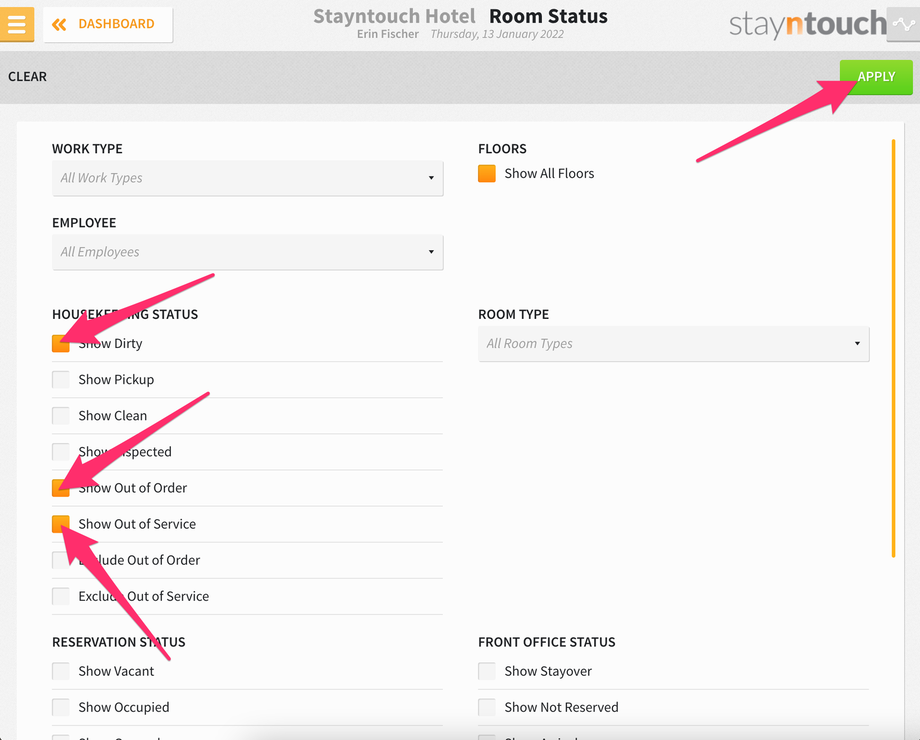920x740 pixels.
Task: Check Show Vacant under Reservation Status
Action: 61,671
